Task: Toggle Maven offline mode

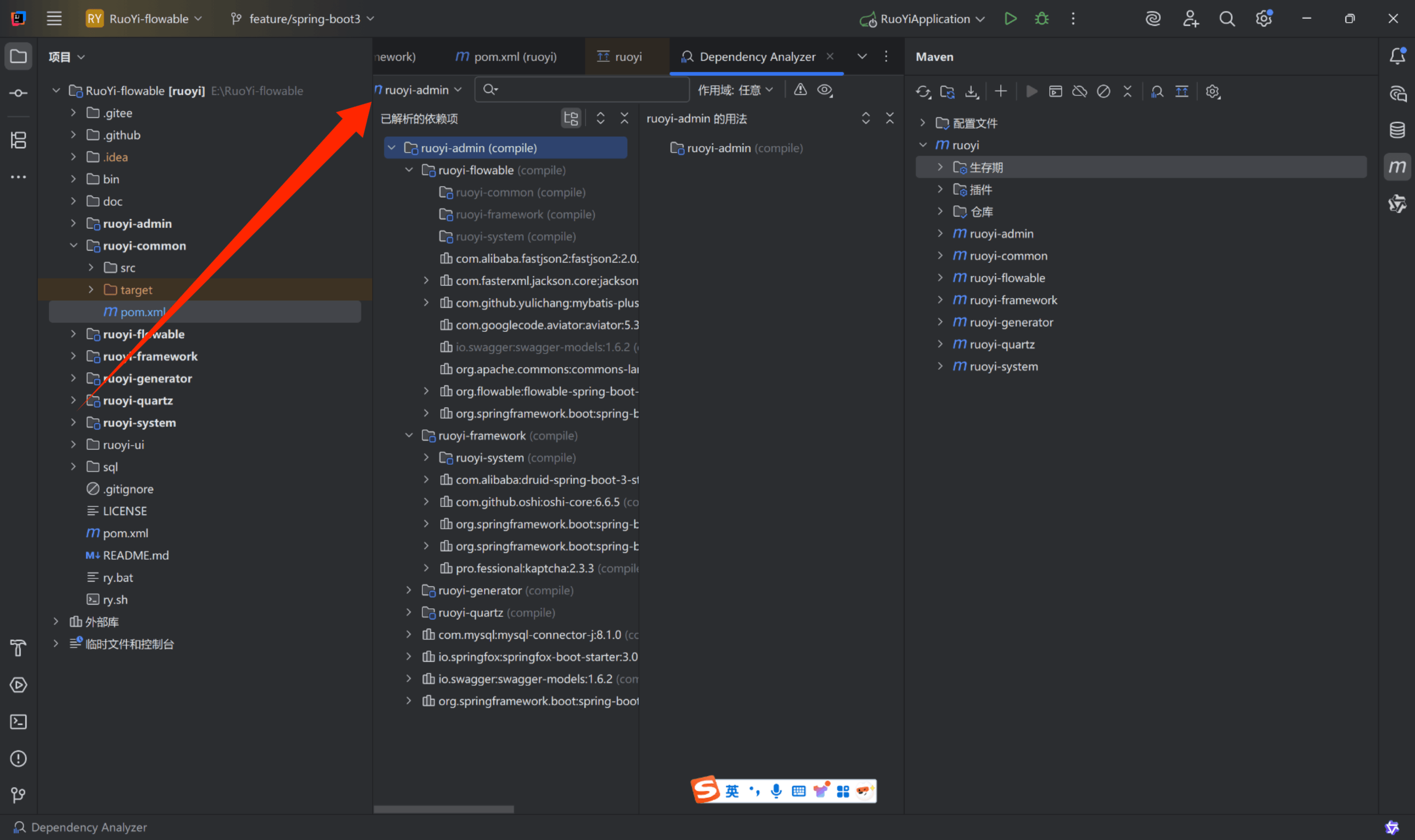Action: point(1079,92)
